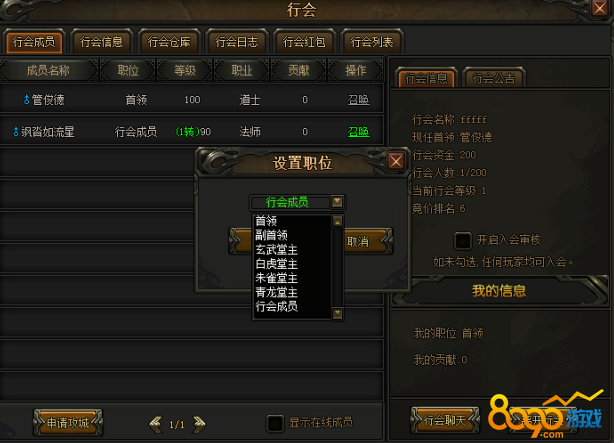Pick 玄武堂主 from the position list

coord(276,250)
